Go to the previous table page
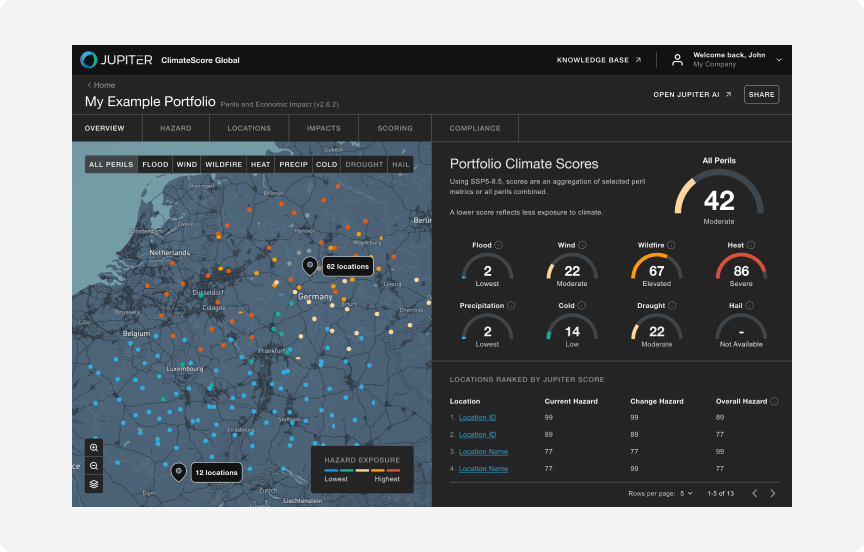Image resolution: width=864 pixels, height=552 pixels. coord(755,494)
